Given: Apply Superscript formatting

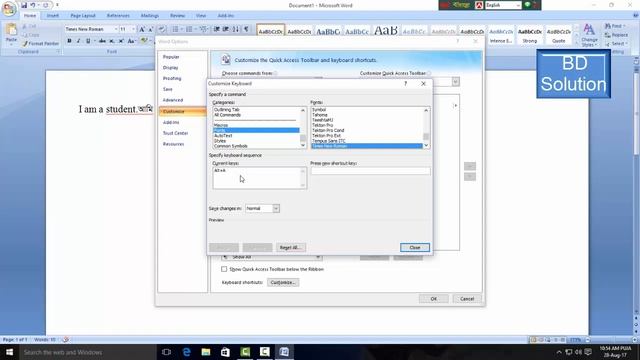Looking at the screenshot, I should coord(121,41).
